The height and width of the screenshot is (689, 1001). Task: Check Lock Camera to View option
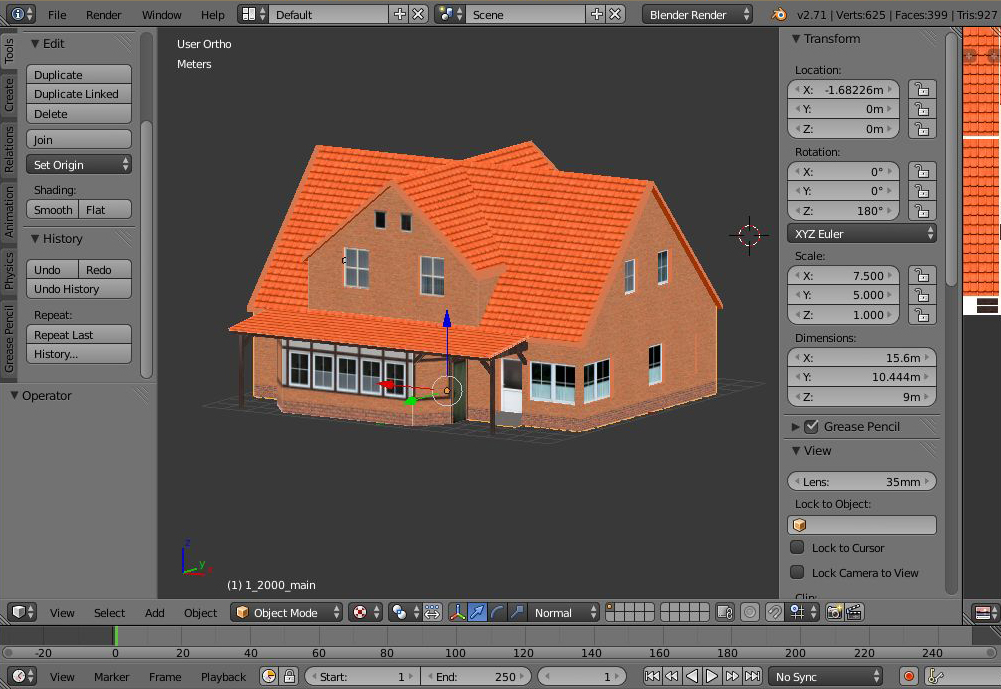tap(797, 573)
